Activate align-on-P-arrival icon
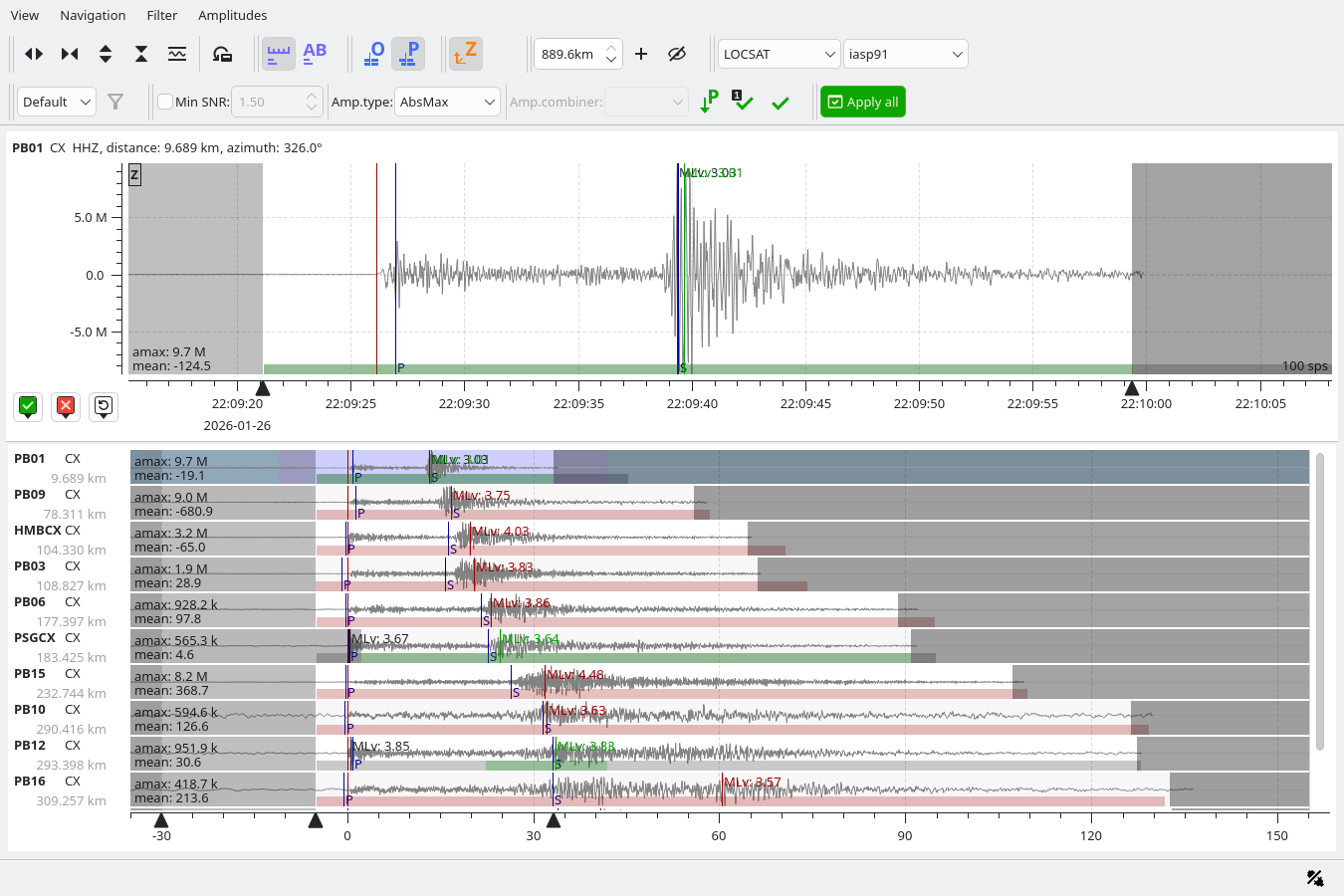The image size is (1344, 896). (x=408, y=53)
